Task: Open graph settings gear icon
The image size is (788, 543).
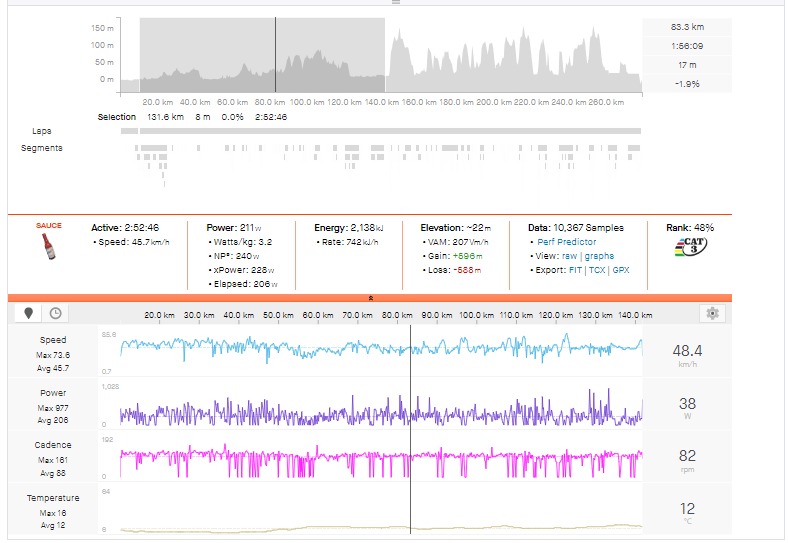Action: 712,313
